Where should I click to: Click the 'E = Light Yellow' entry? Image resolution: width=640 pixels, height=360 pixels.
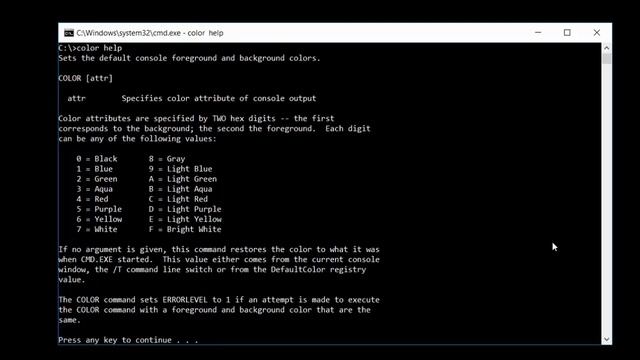185,219
